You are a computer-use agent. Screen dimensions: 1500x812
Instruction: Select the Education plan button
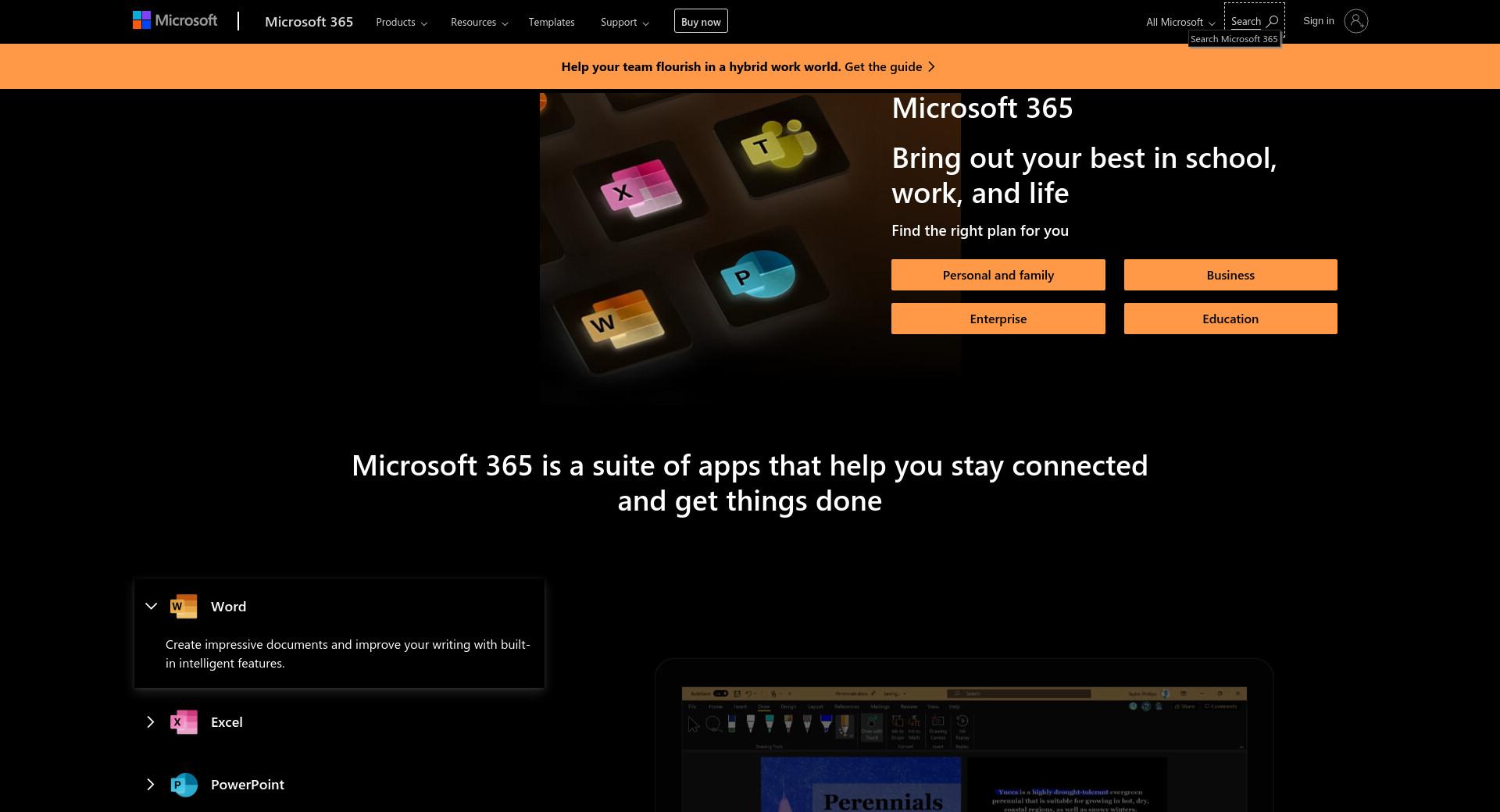[x=1230, y=319]
